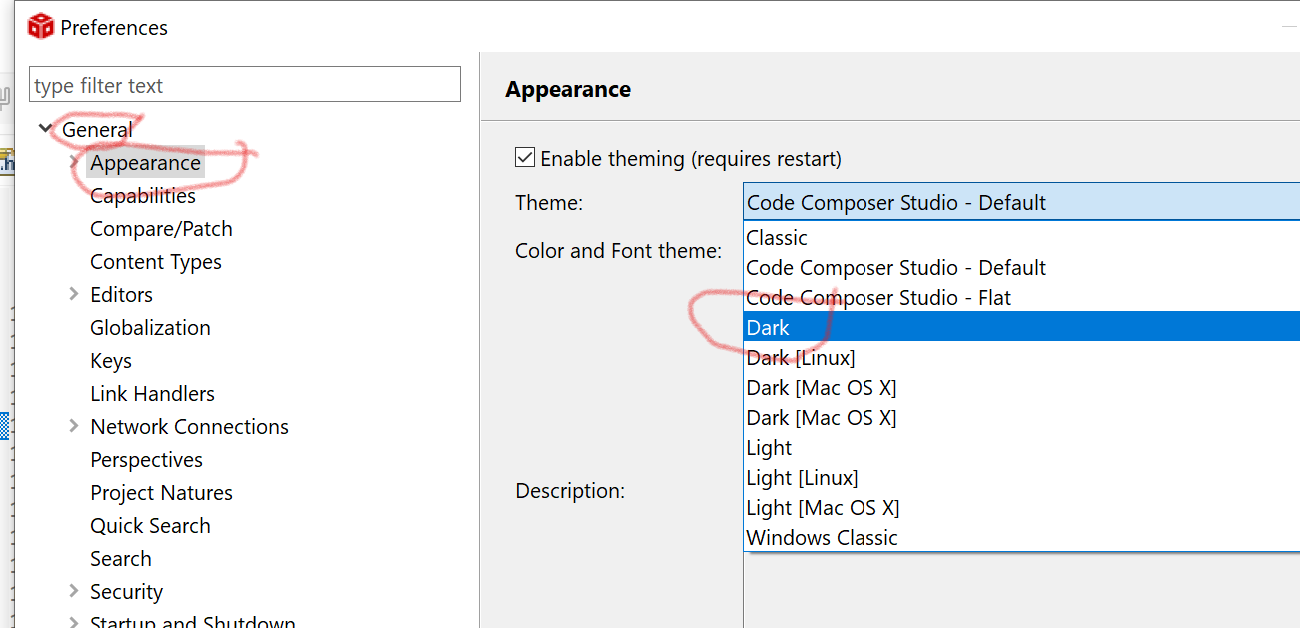Open the Quick Search preferences

tap(150, 525)
